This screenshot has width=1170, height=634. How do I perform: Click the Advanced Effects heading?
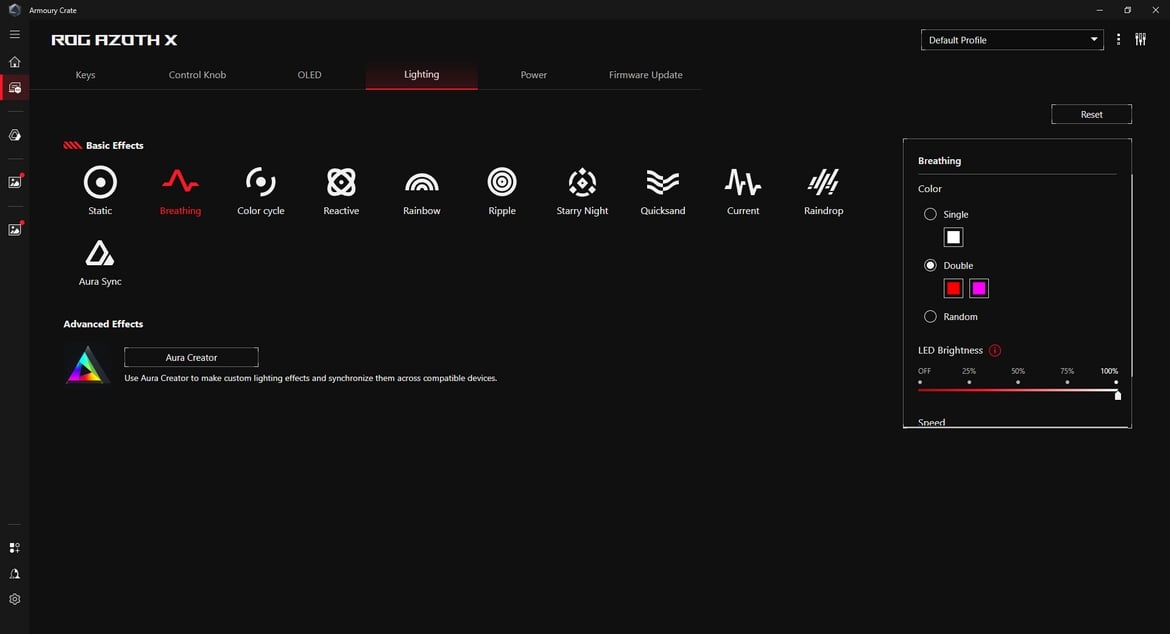point(103,324)
